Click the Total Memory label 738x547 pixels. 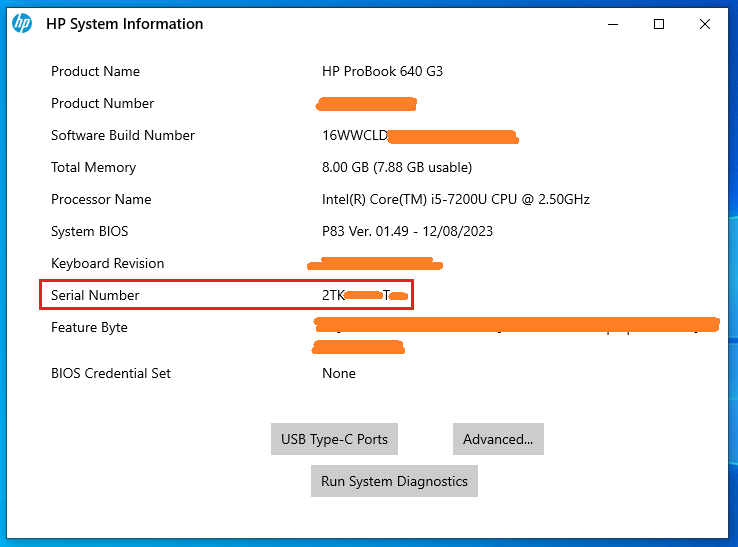pos(94,167)
